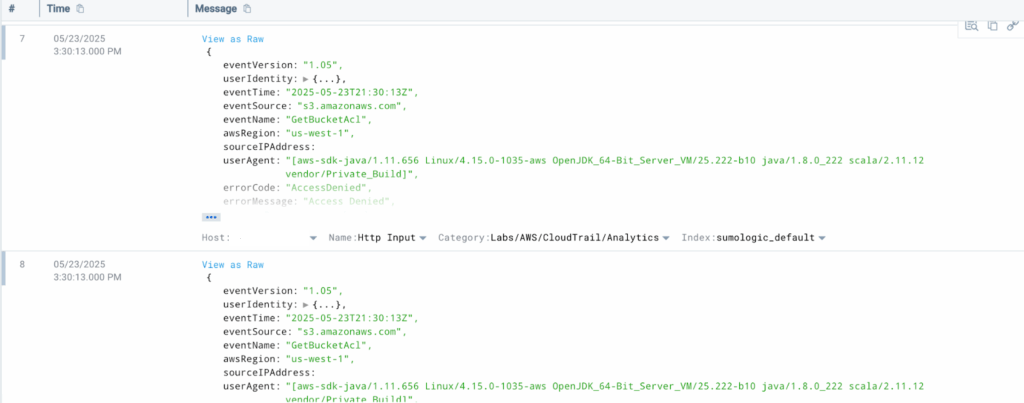Click eventTime value in message 7
Viewport: 1024px width, 403px height.
click(351, 92)
